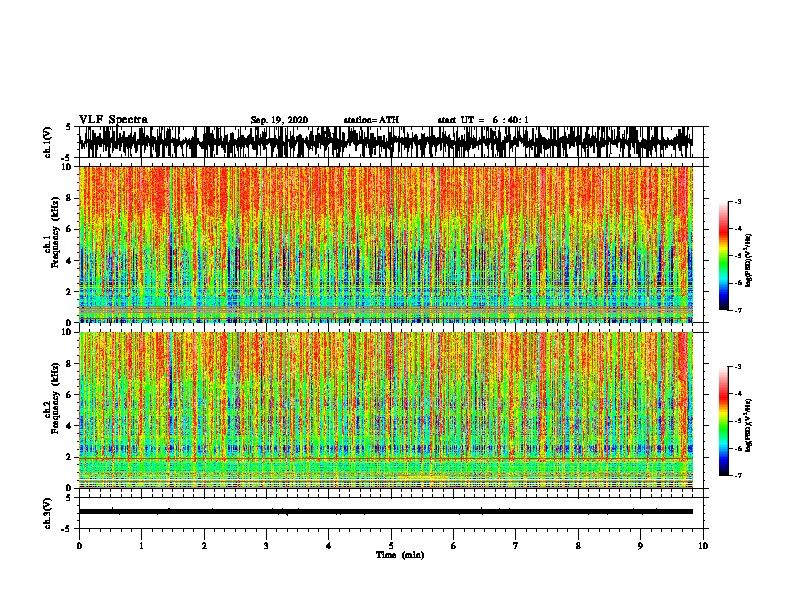The width and height of the screenshot is (792, 612).
Task: Click the time axis tick label "1"
Action: pyautogui.click(x=141, y=546)
